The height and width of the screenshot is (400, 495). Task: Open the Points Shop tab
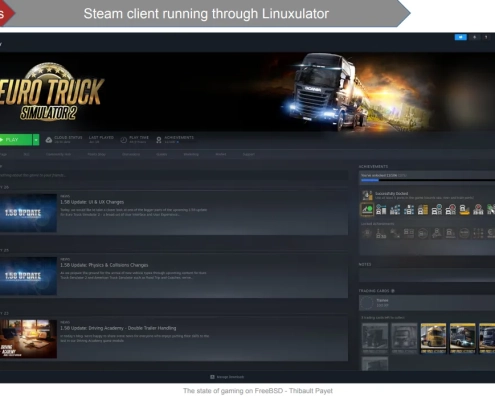tap(97, 154)
